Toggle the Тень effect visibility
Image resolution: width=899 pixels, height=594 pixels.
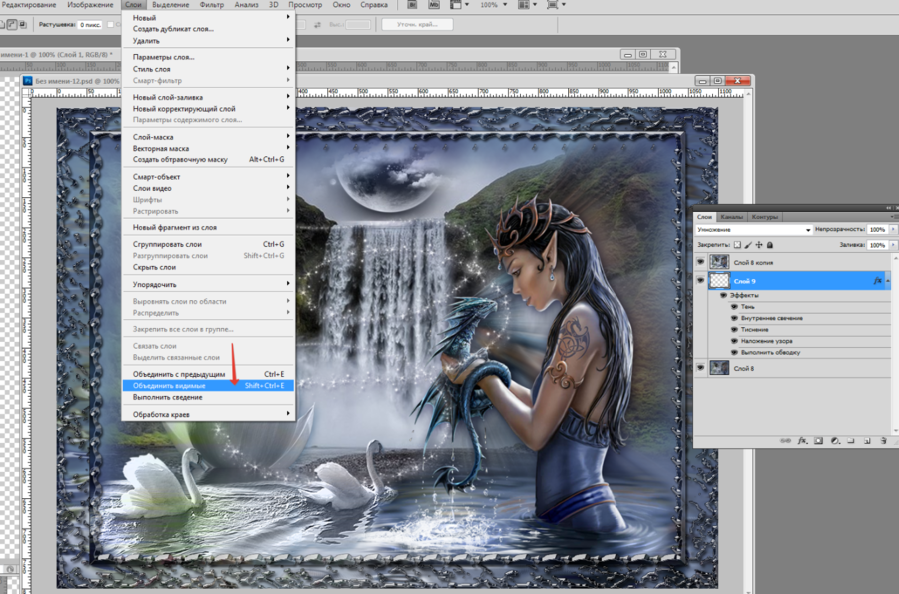point(734,307)
